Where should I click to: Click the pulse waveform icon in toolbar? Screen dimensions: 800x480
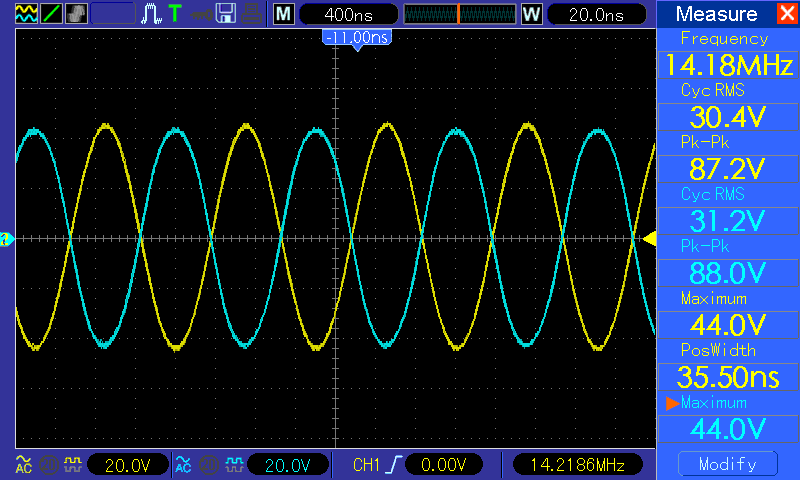151,14
